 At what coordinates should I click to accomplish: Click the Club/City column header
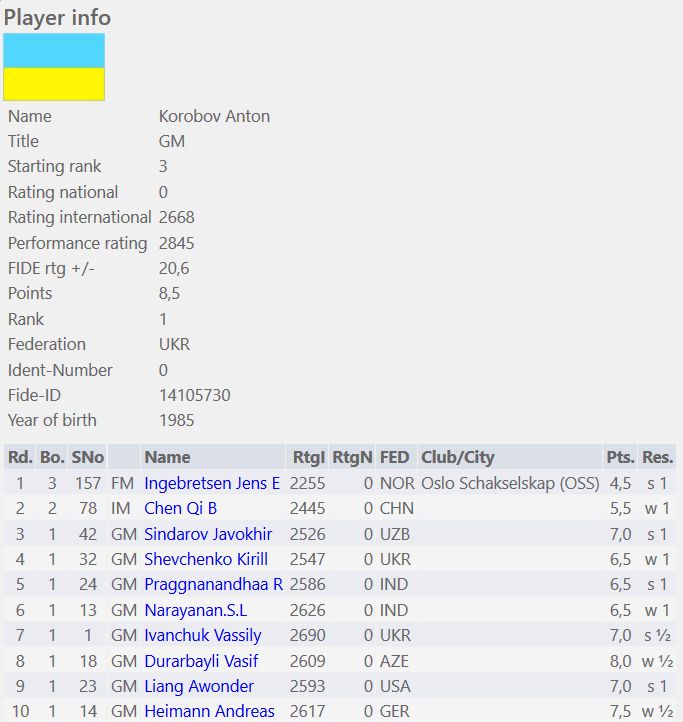pyautogui.click(x=458, y=457)
